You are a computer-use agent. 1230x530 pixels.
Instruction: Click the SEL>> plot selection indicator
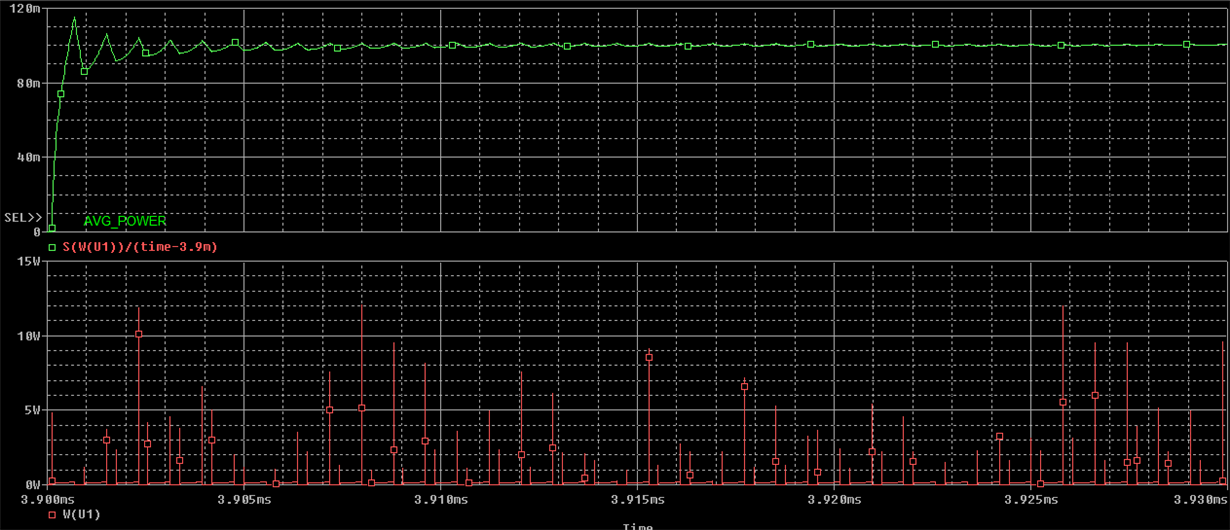tap(21, 217)
